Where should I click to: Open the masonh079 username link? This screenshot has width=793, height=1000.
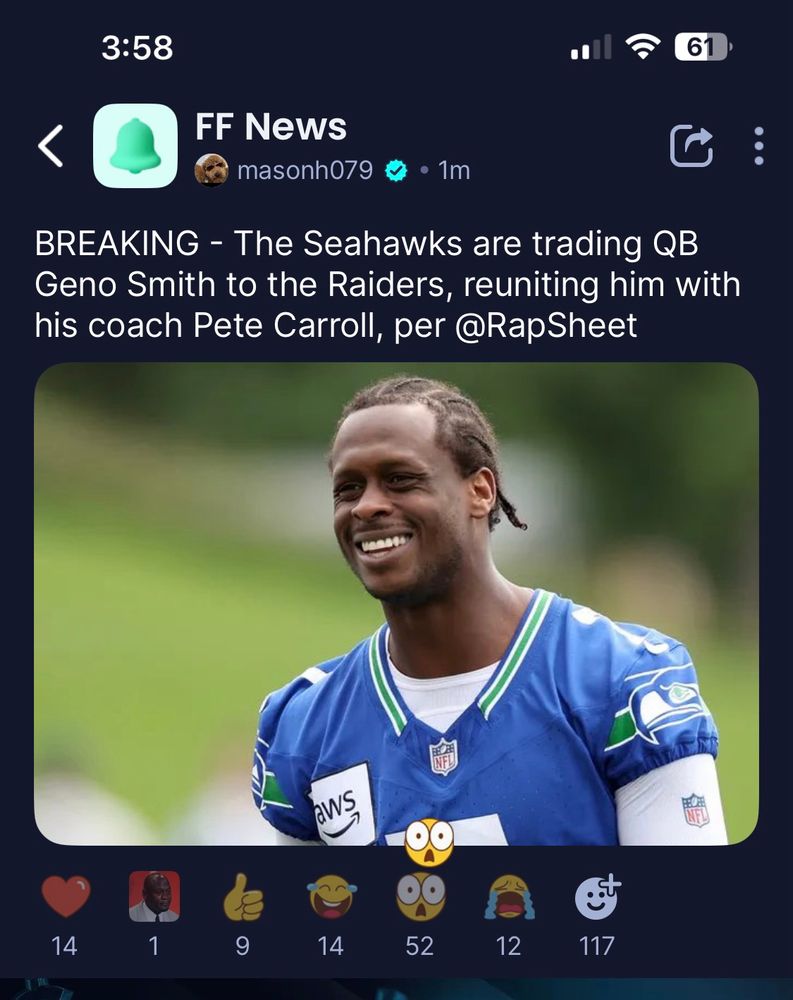tap(305, 170)
